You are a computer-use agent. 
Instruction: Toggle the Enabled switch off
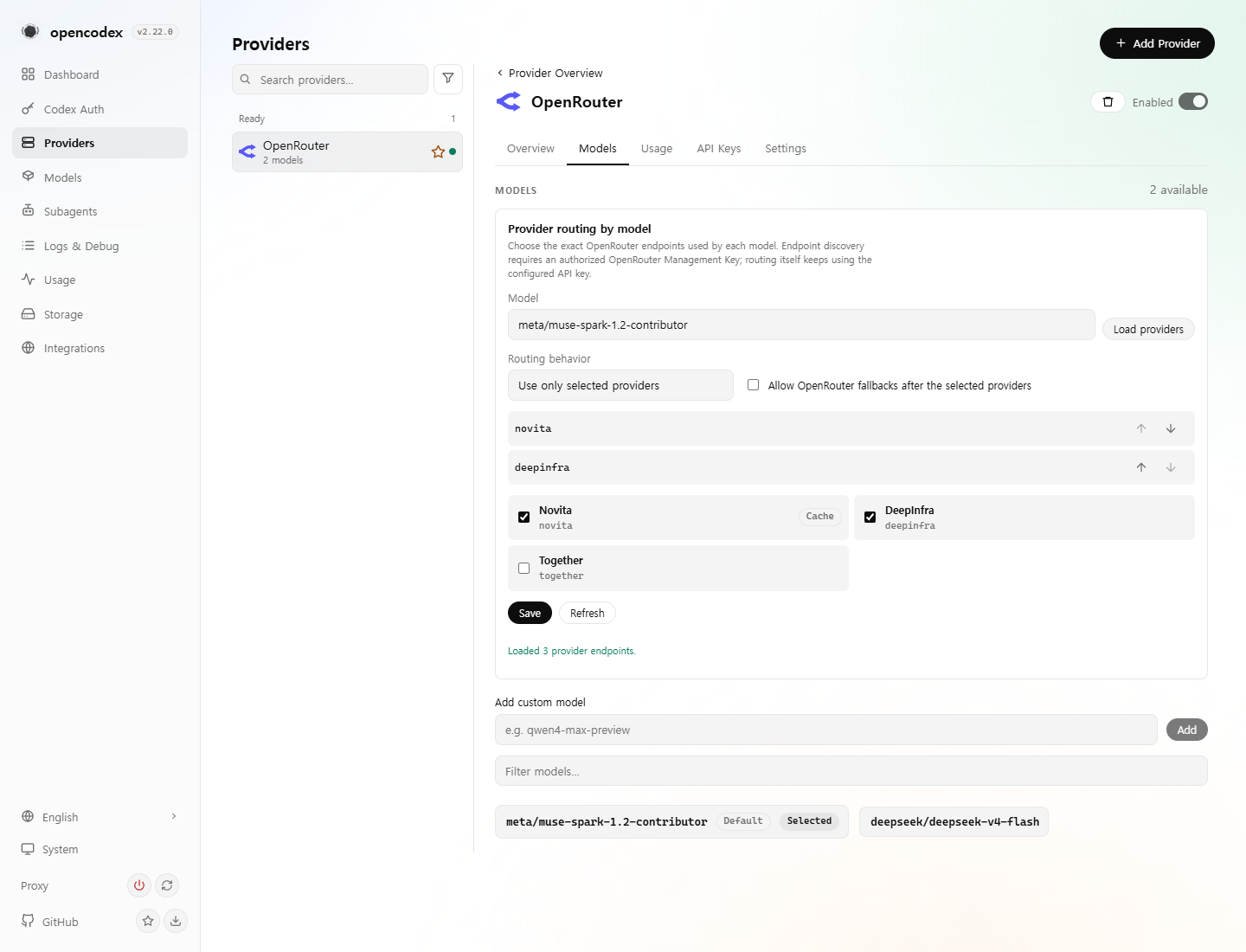(x=1193, y=101)
